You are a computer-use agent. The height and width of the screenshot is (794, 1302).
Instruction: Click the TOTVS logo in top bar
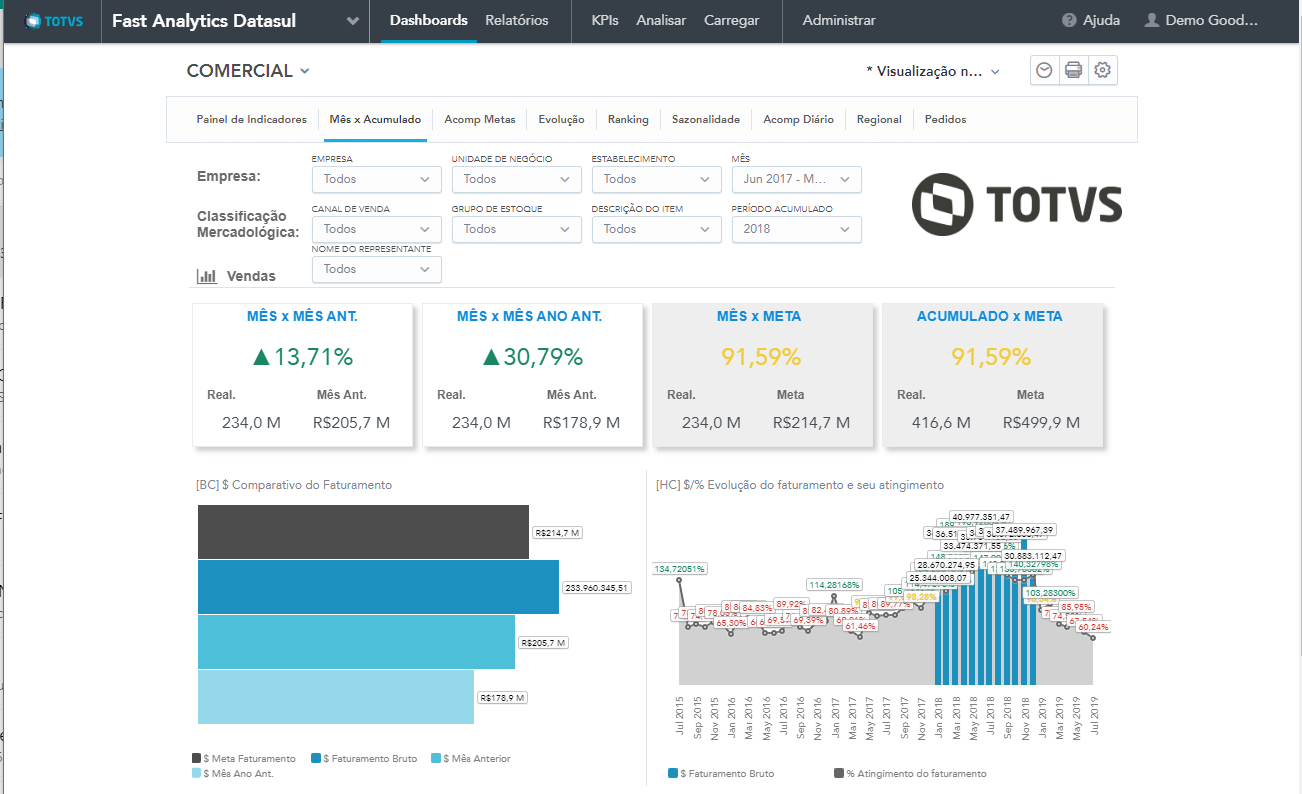click(x=50, y=21)
